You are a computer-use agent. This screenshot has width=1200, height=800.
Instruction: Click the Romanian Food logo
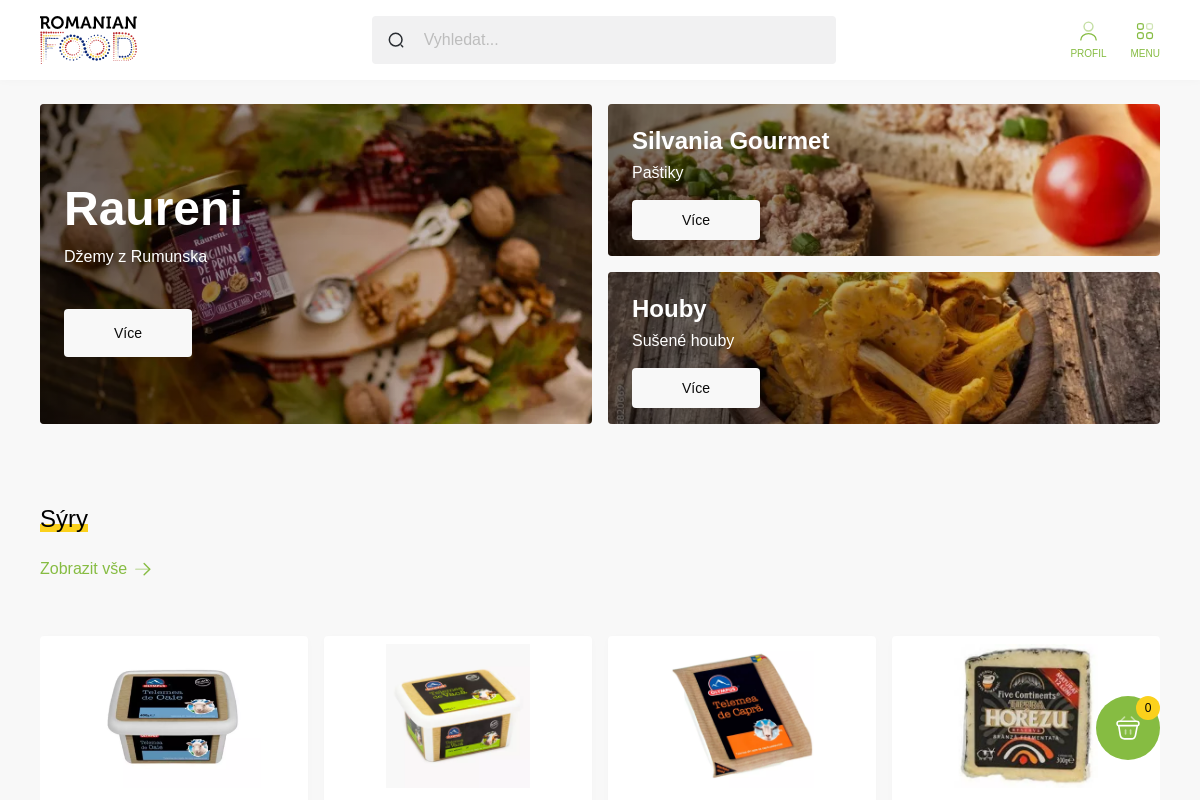pos(89,40)
